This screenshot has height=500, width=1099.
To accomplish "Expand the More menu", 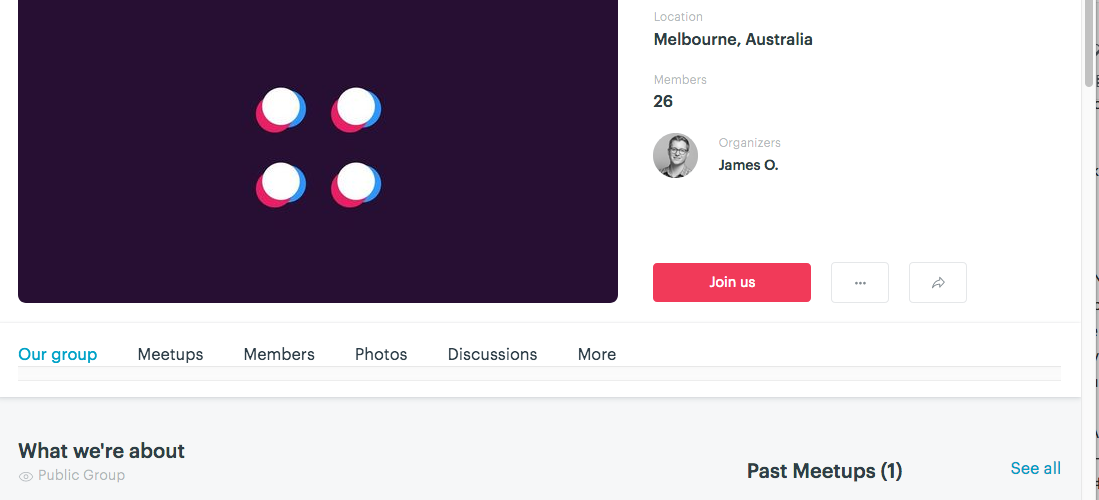I will click(597, 354).
